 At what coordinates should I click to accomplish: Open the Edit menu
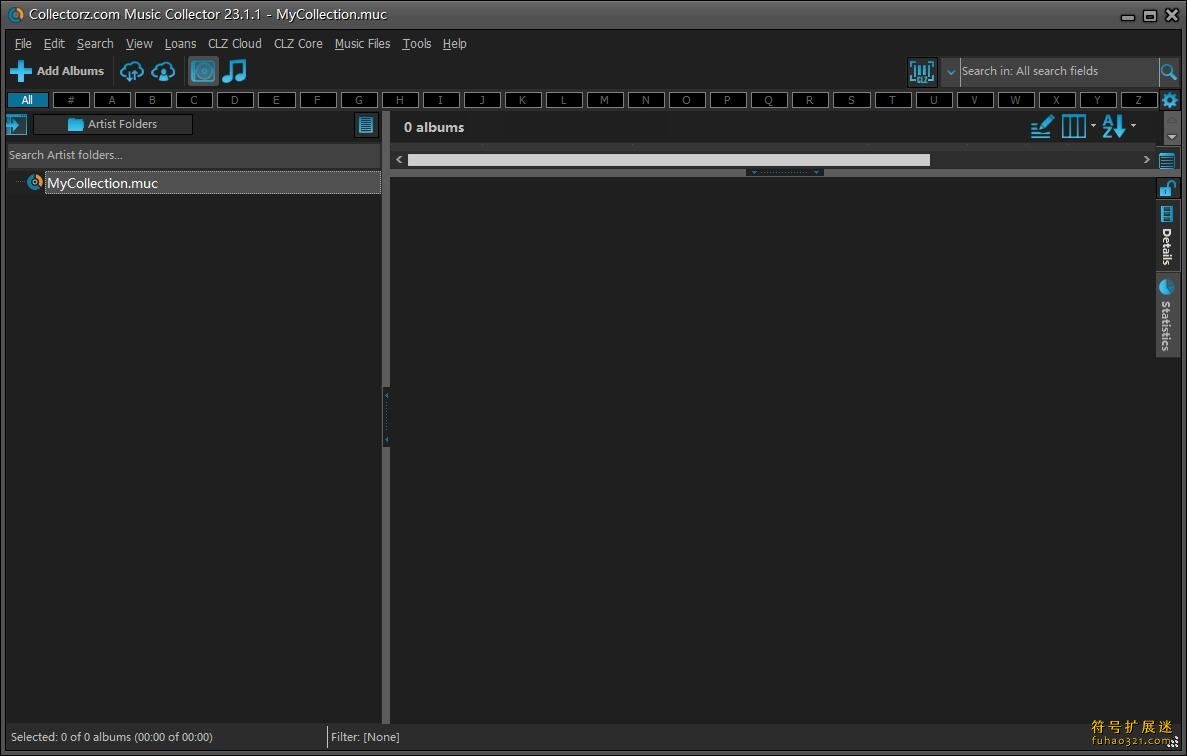click(x=54, y=44)
